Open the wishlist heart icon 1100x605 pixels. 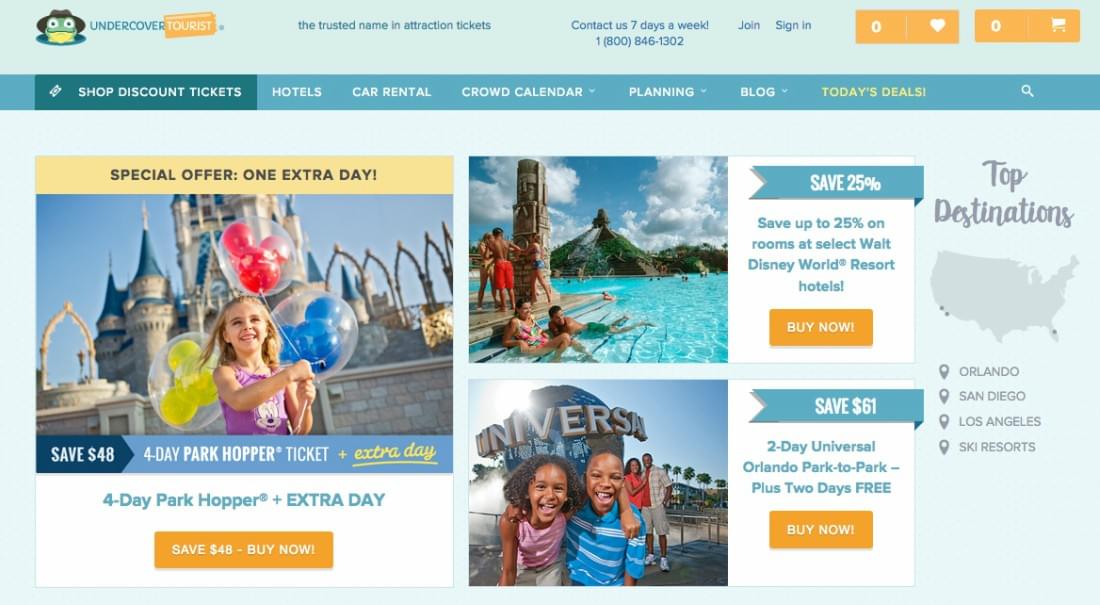point(937,26)
